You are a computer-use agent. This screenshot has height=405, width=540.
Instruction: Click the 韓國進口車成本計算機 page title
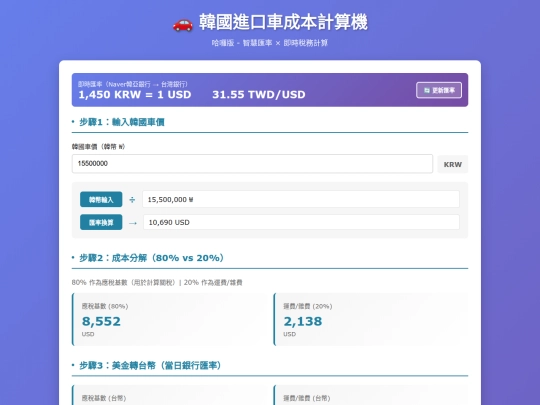[x=283, y=22]
